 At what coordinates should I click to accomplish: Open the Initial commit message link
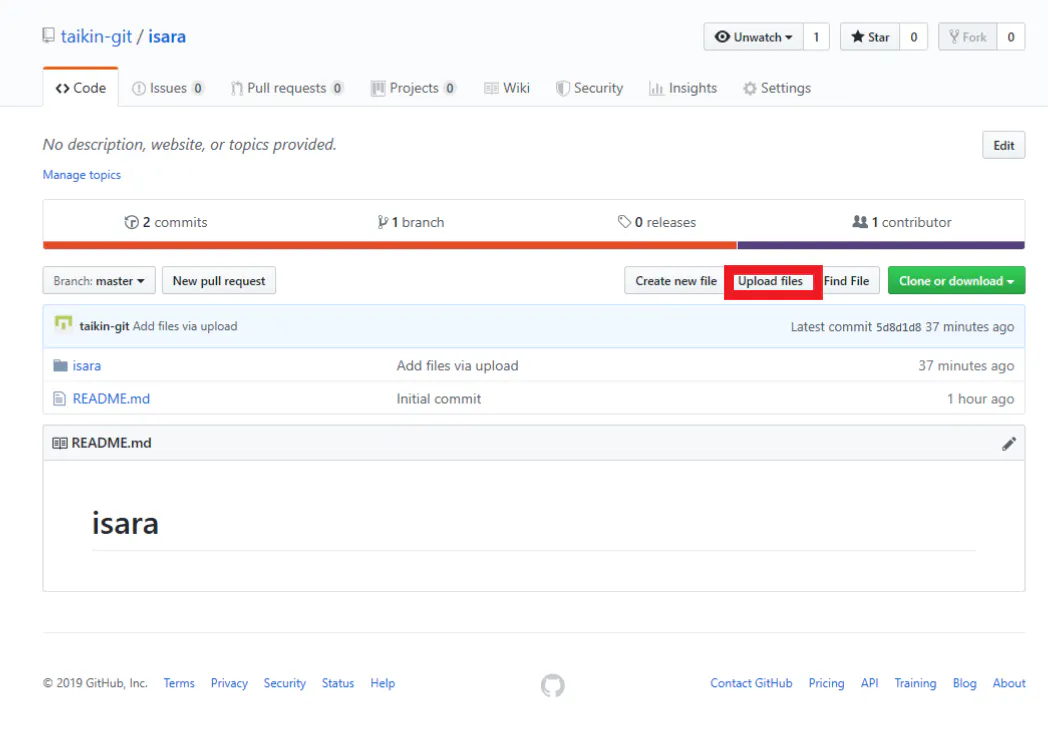point(438,399)
